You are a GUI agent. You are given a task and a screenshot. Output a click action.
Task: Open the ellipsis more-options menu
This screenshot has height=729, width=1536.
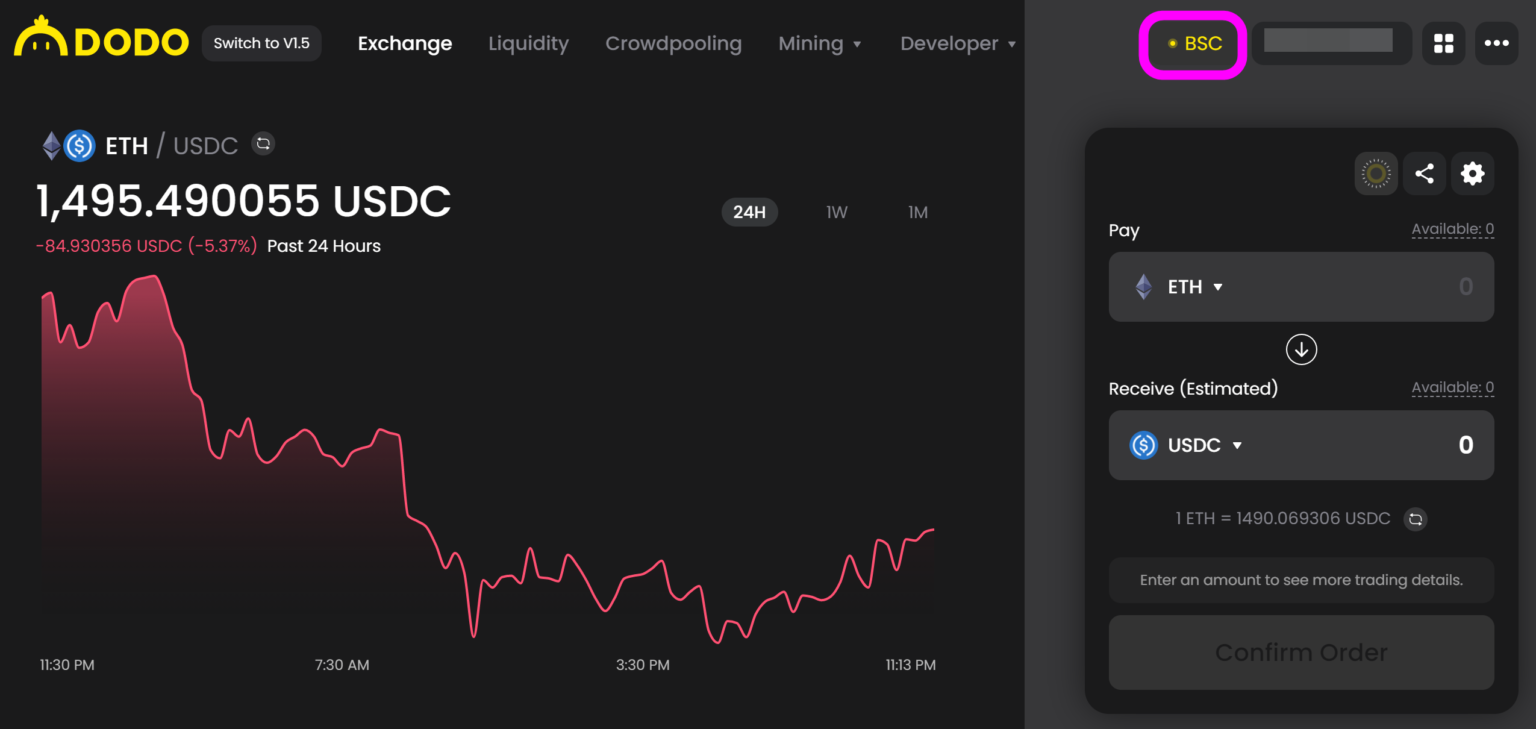click(1497, 43)
